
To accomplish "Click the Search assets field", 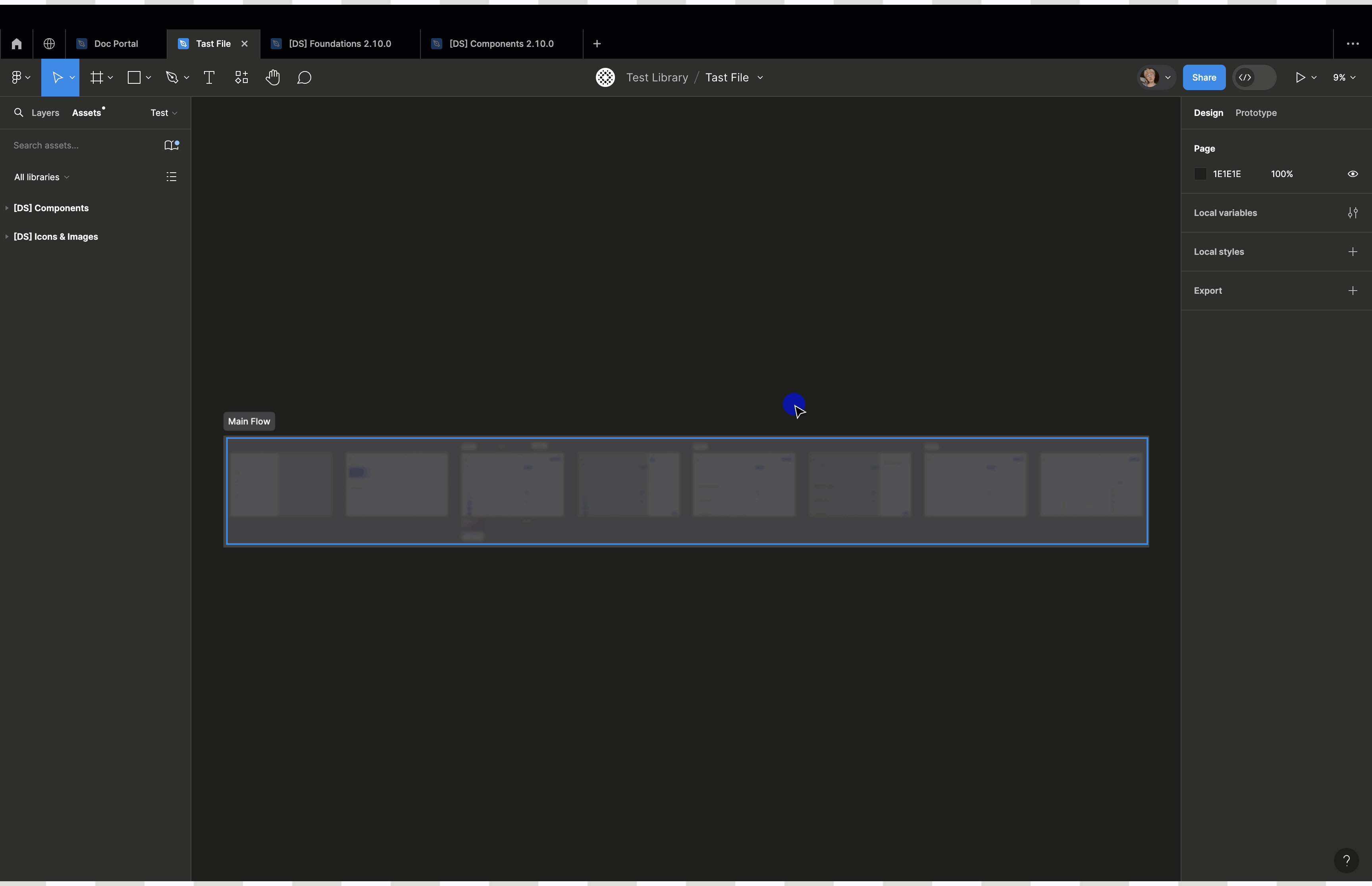I will click(x=81, y=146).
